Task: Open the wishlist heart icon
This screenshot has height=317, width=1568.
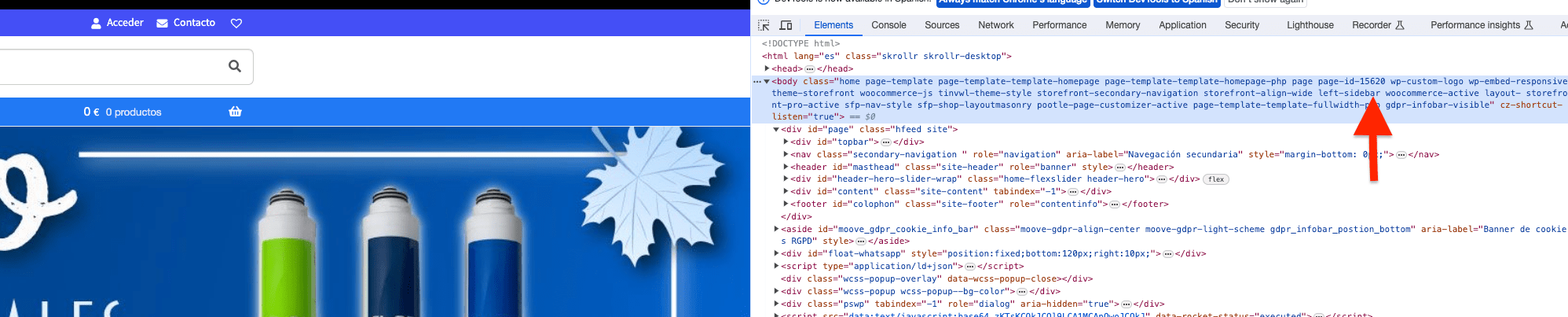Action: (x=236, y=23)
